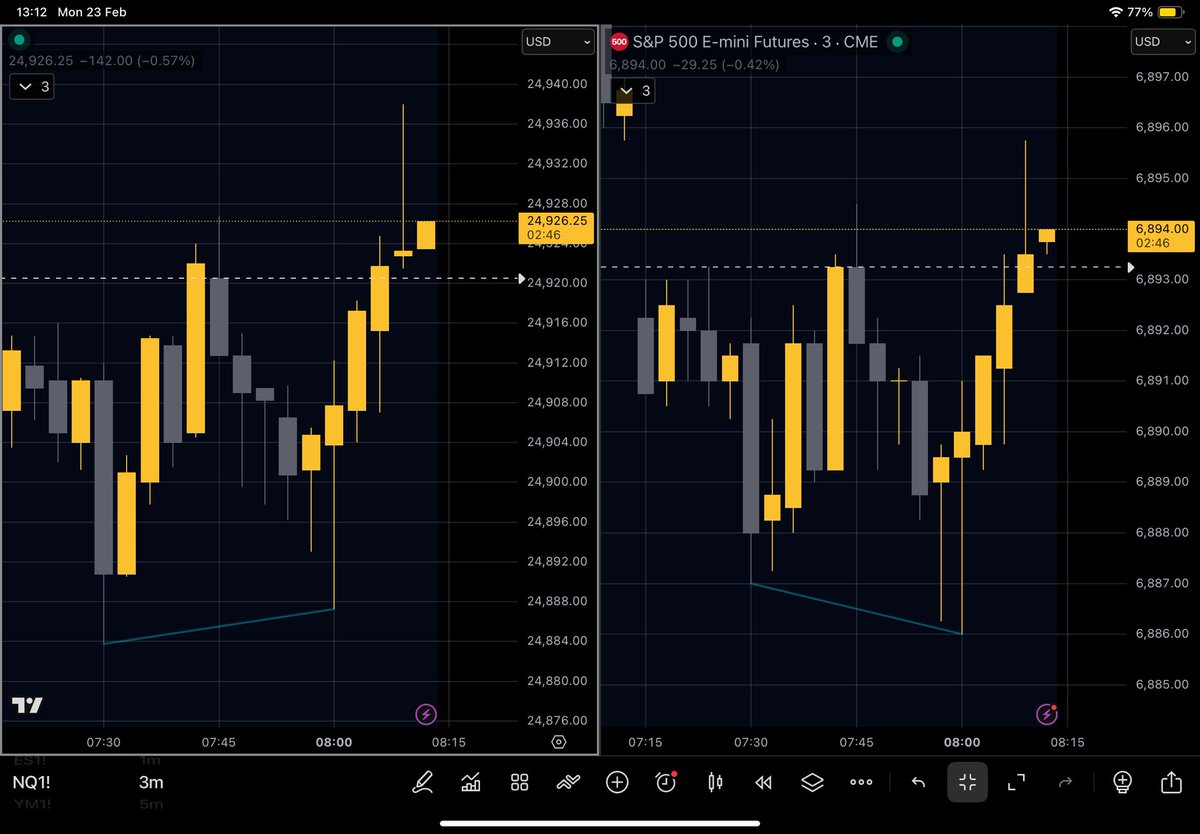This screenshot has width=1200, height=834.
Task: Tap the 24,876.00 price axis label
Action: pyautogui.click(x=556, y=720)
